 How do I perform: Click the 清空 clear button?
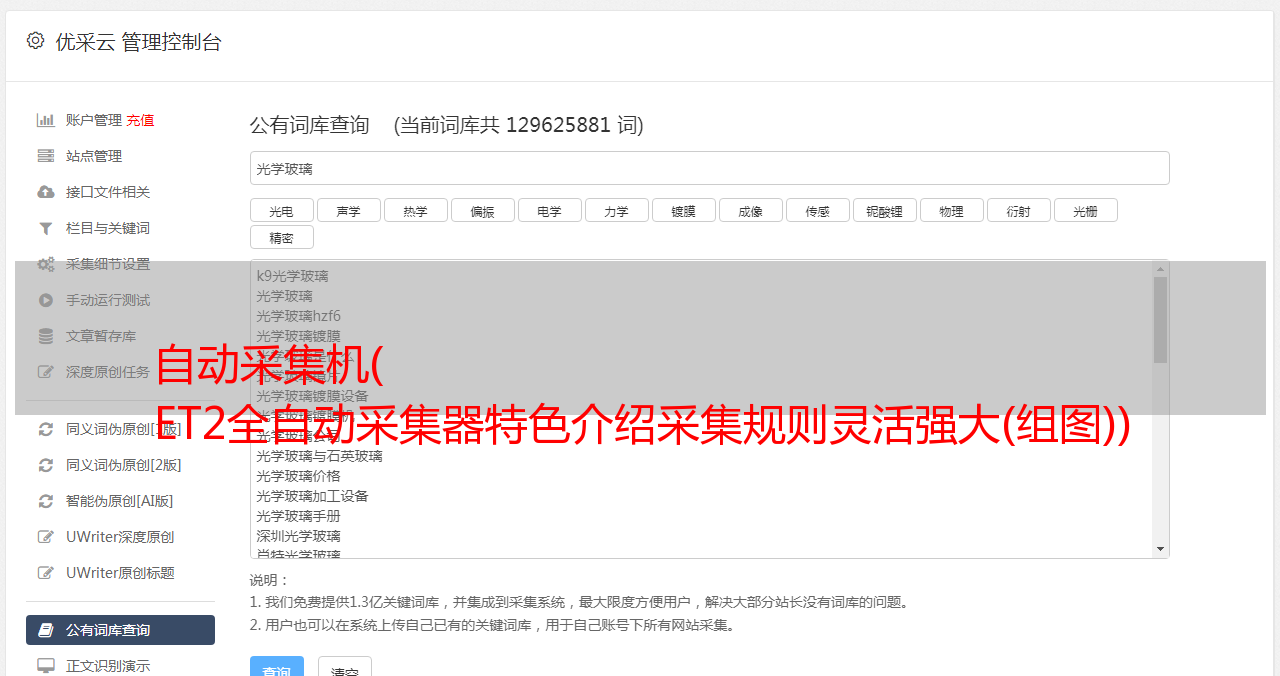click(345, 667)
